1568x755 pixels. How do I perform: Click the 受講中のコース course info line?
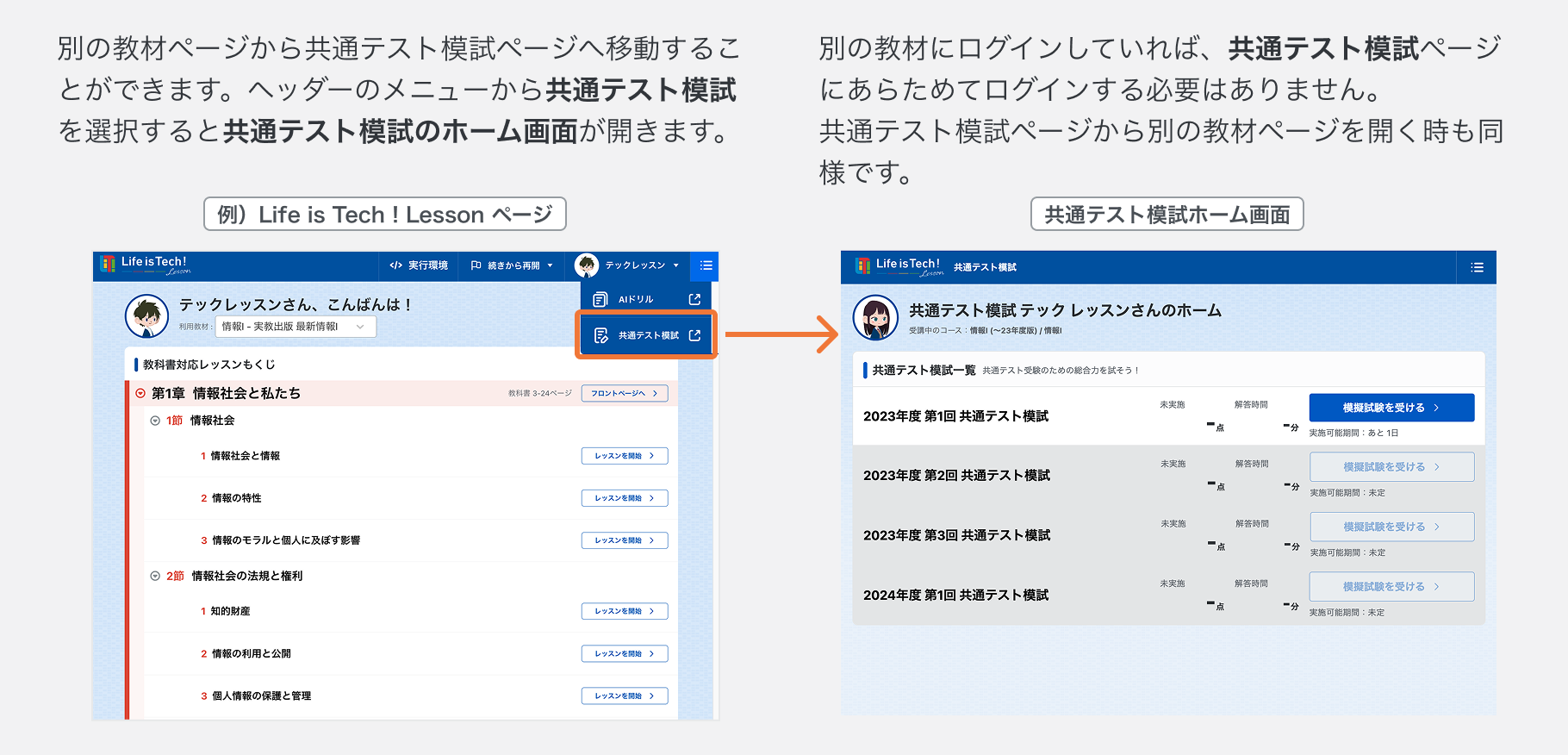(985, 331)
